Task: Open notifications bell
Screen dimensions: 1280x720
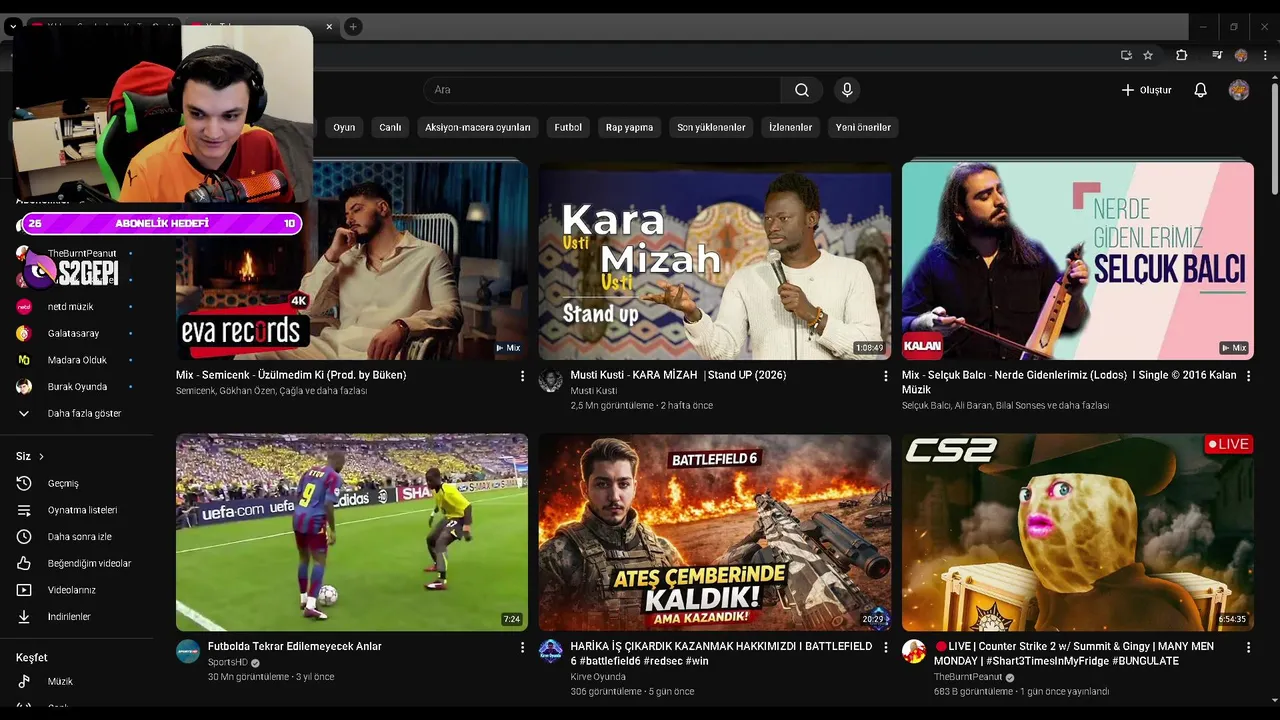Action: pyautogui.click(x=1200, y=90)
